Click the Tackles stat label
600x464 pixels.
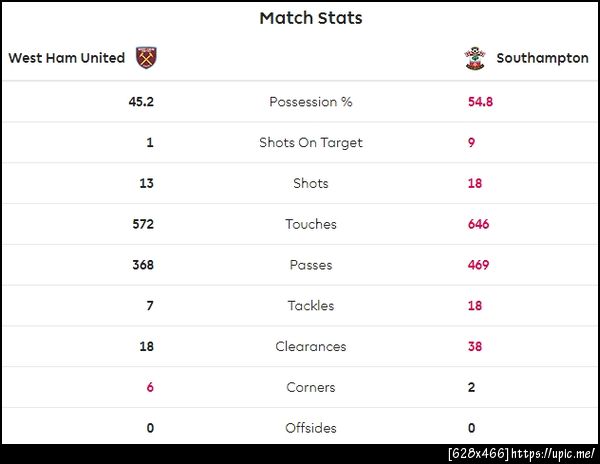coord(310,306)
